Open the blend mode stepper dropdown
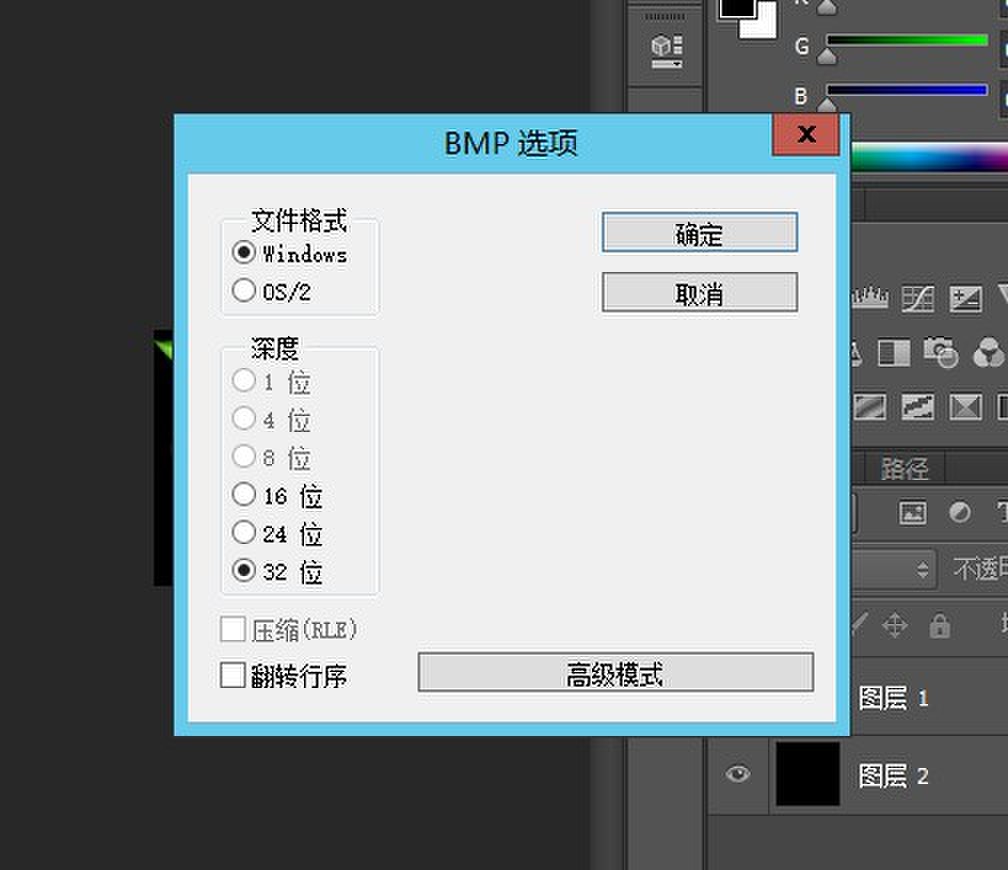The height and width of the screenshot is (870, 1008). pos(921,568)
